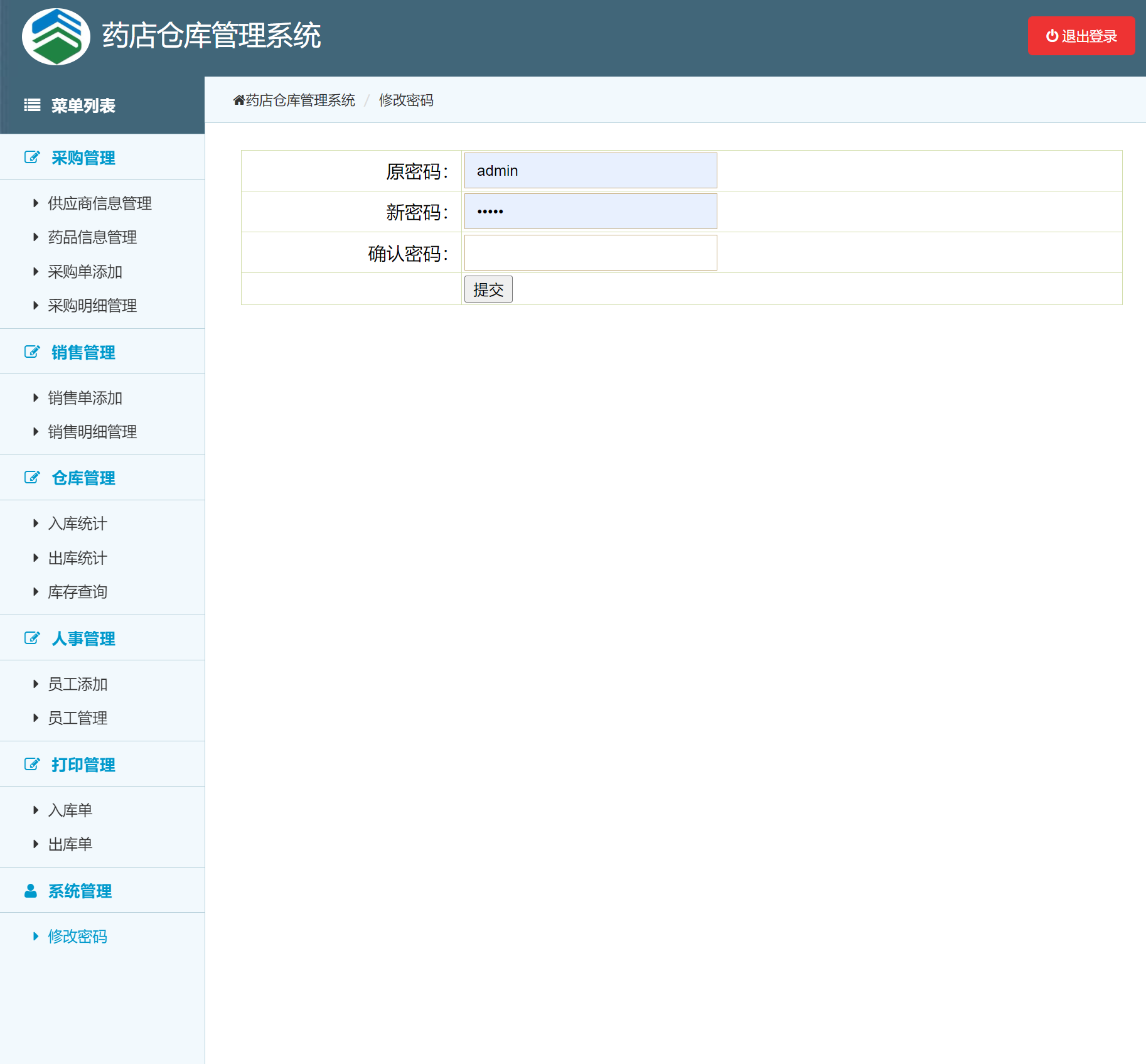Click the edit icon beside 人事管理
This screenshot has width=1146, height=1064.
(x=31, y=638)
